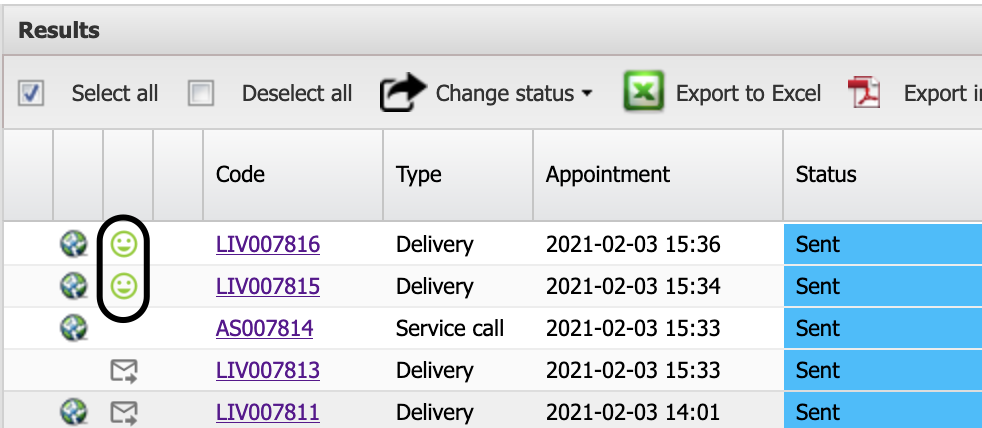Click the green smiley icon for LIV007815

pyautogui.click(x=123, y=286)
